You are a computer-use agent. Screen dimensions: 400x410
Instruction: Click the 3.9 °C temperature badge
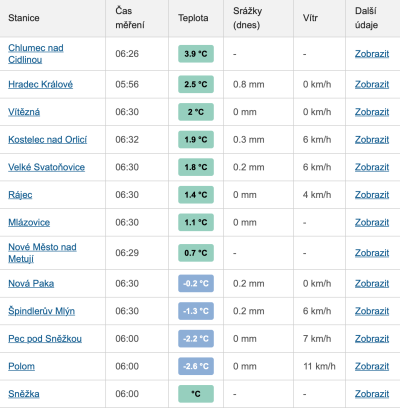(x=196, y=54)
